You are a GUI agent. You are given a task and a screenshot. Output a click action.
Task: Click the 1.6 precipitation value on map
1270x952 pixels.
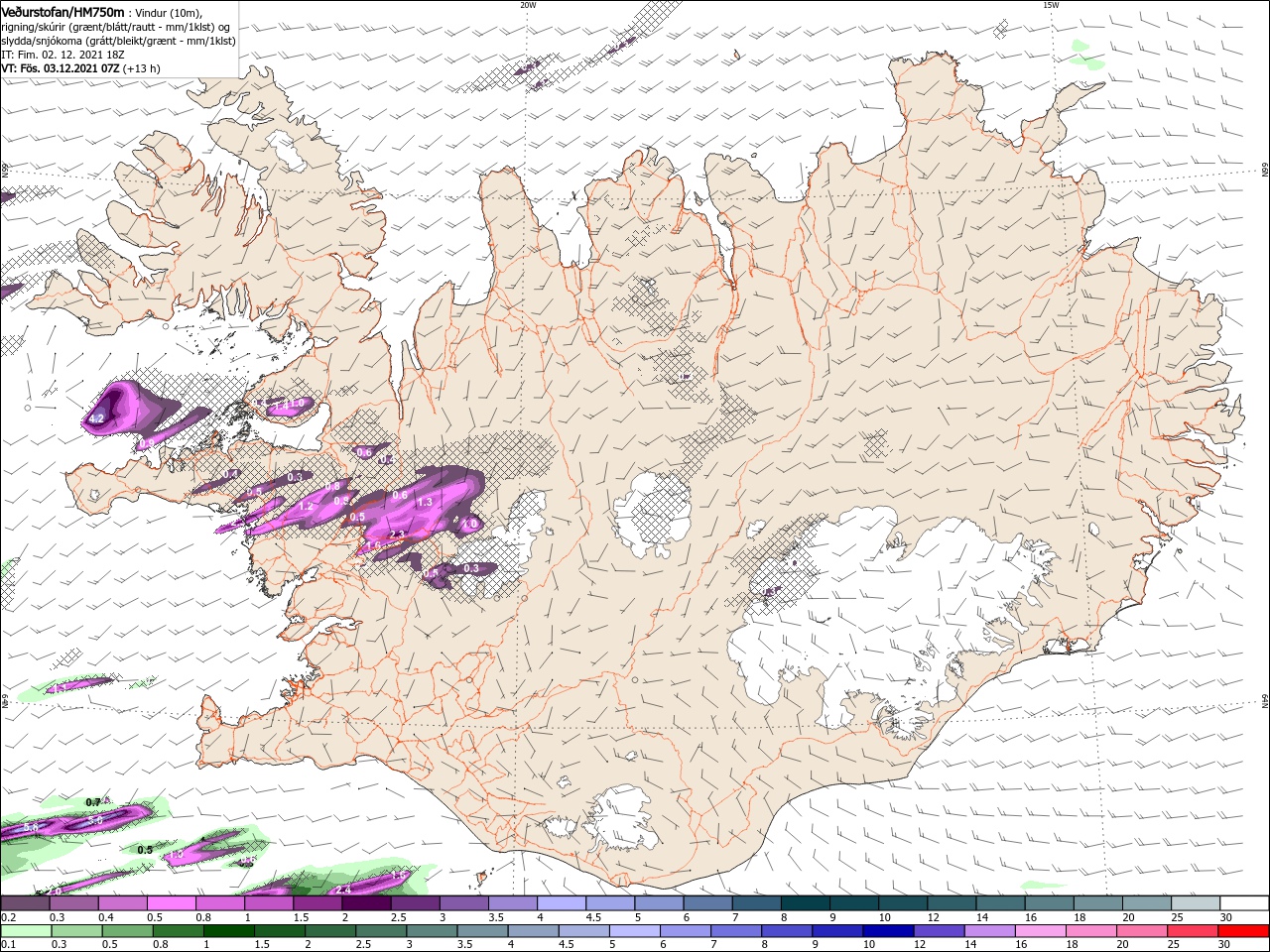click(374, 545)
